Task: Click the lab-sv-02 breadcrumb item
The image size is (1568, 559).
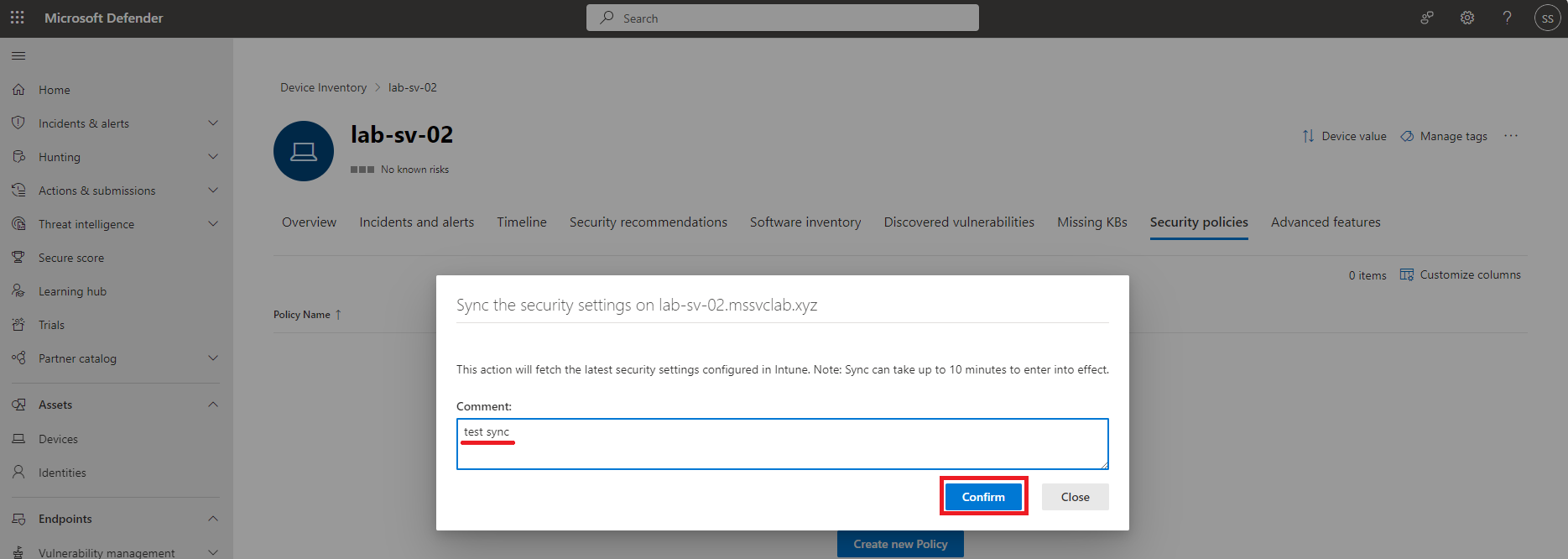Action: coord(413,87)
